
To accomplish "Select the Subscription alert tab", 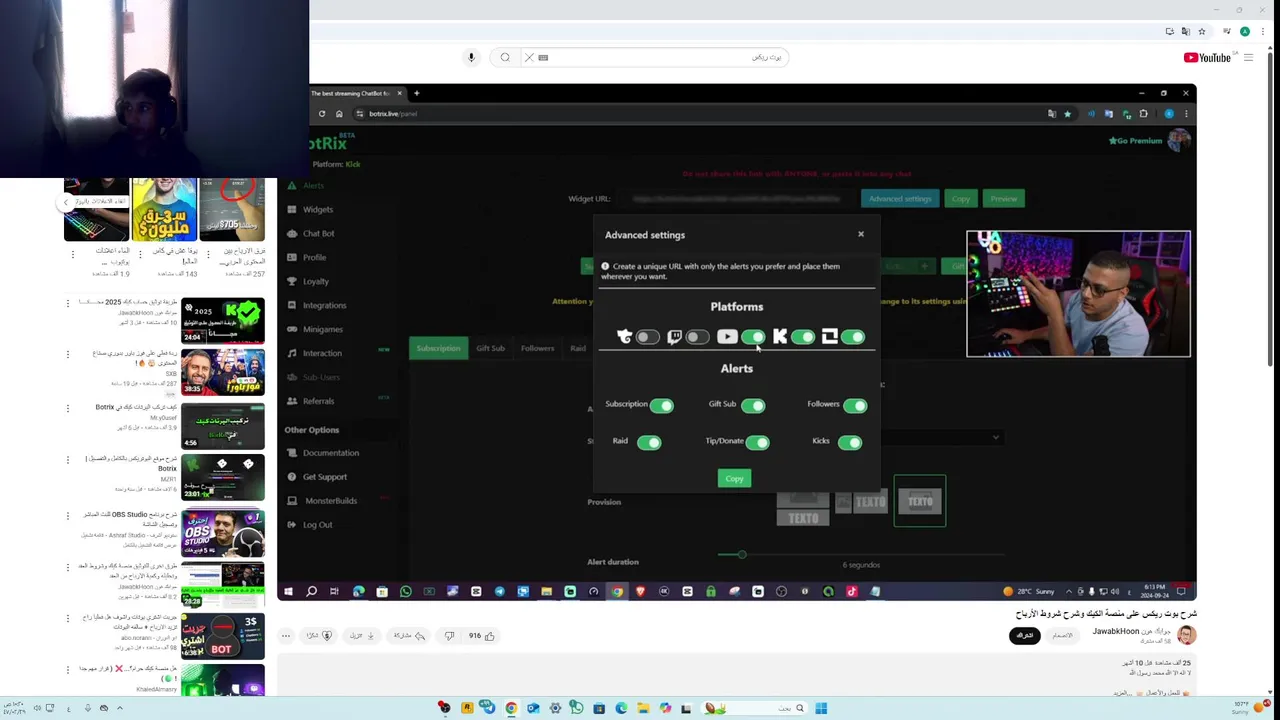I will pyautogui.click(x=438, y=348).
